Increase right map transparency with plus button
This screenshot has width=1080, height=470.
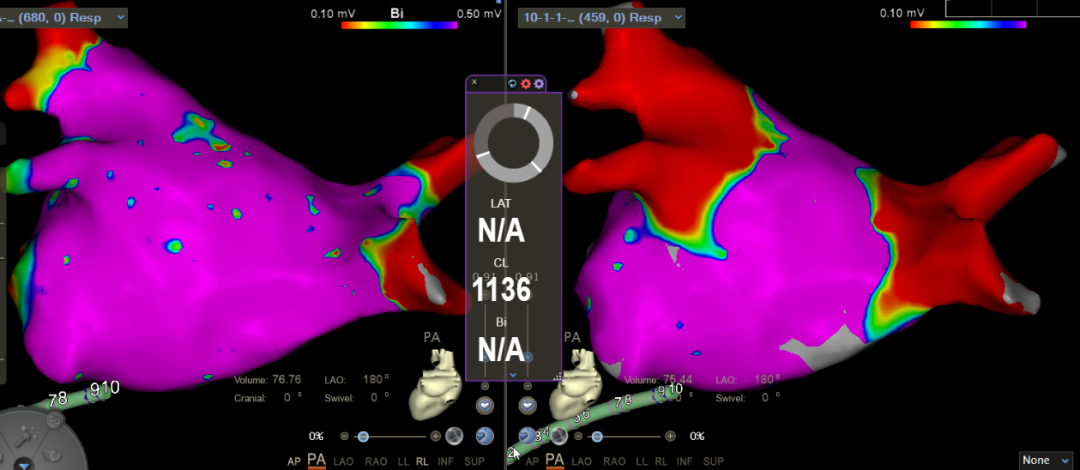(x=670, y=436)
